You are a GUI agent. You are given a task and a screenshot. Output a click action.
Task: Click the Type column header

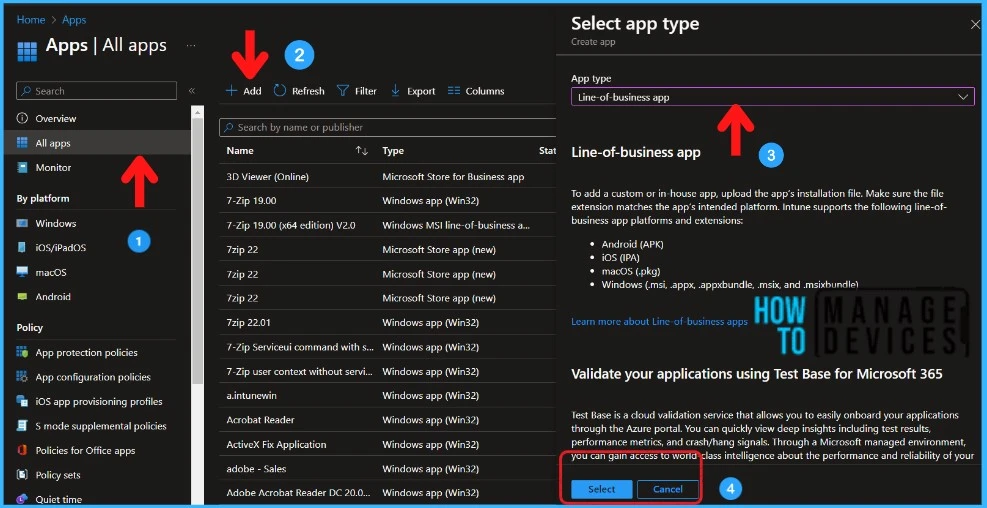[x=393, y=150]
